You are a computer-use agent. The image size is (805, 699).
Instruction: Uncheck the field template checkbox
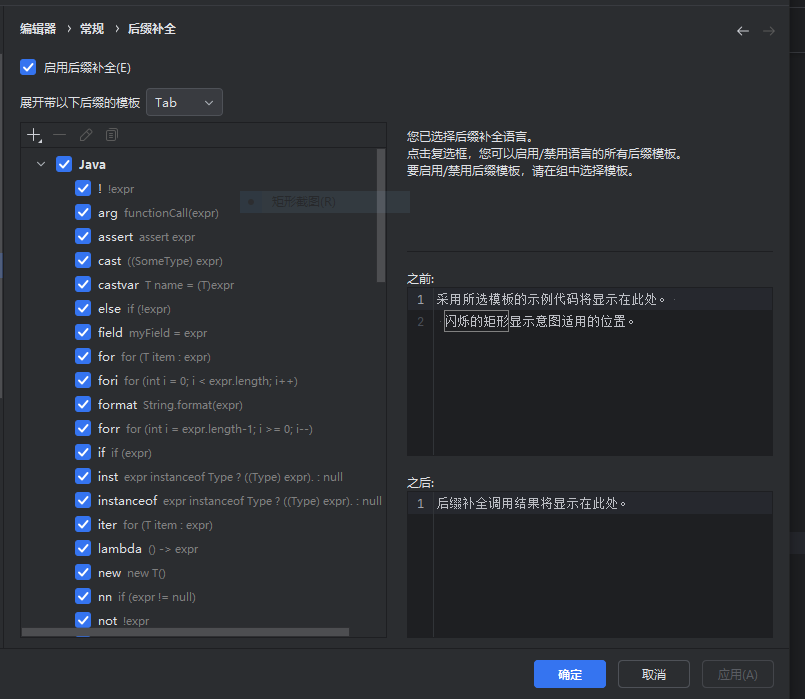click(83, 333)
